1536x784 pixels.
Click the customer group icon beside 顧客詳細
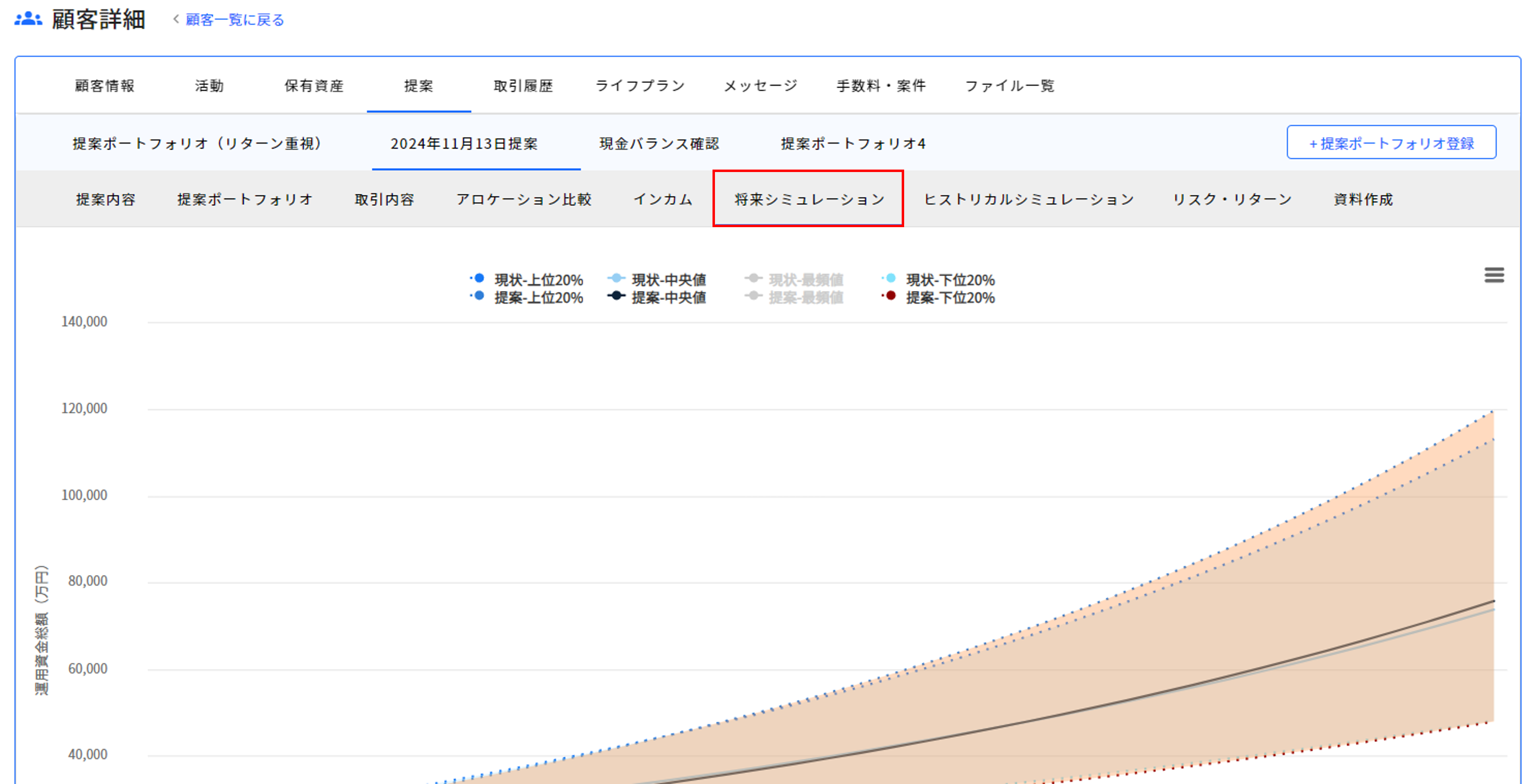28,19
